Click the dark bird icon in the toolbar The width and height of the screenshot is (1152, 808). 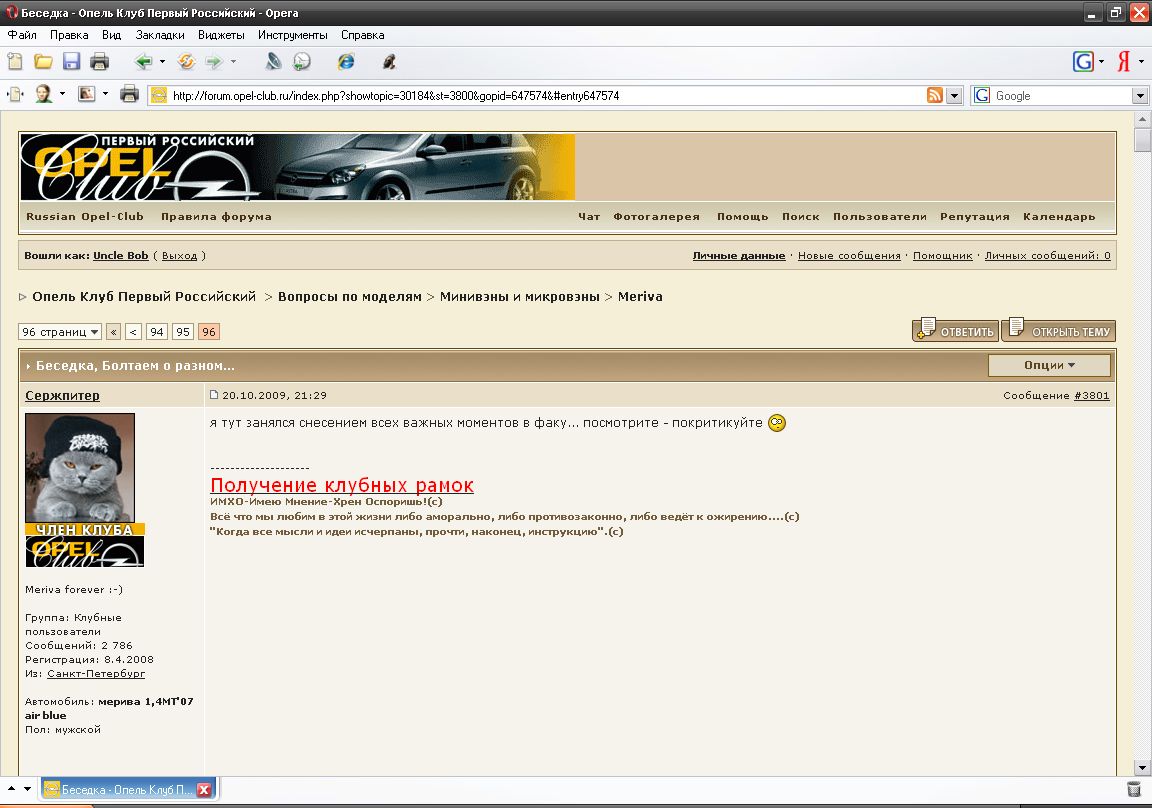point(389,62)
